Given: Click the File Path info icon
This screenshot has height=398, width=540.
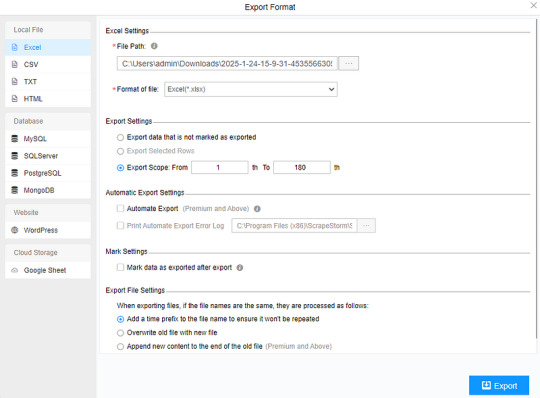Looking at the screenshot, I should 154,46.
